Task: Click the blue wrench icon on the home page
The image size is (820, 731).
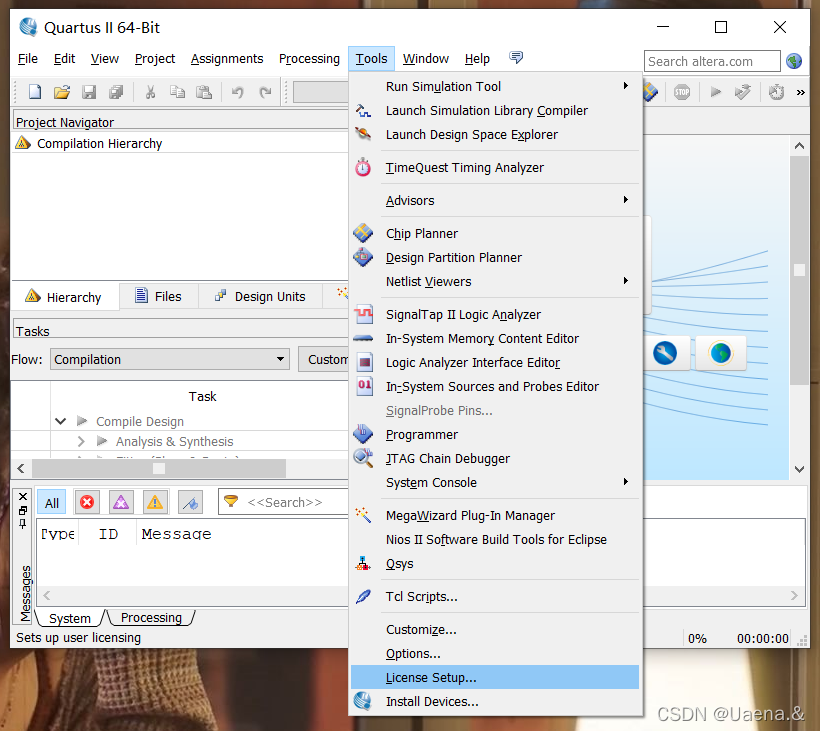Action: coord(665,353)
